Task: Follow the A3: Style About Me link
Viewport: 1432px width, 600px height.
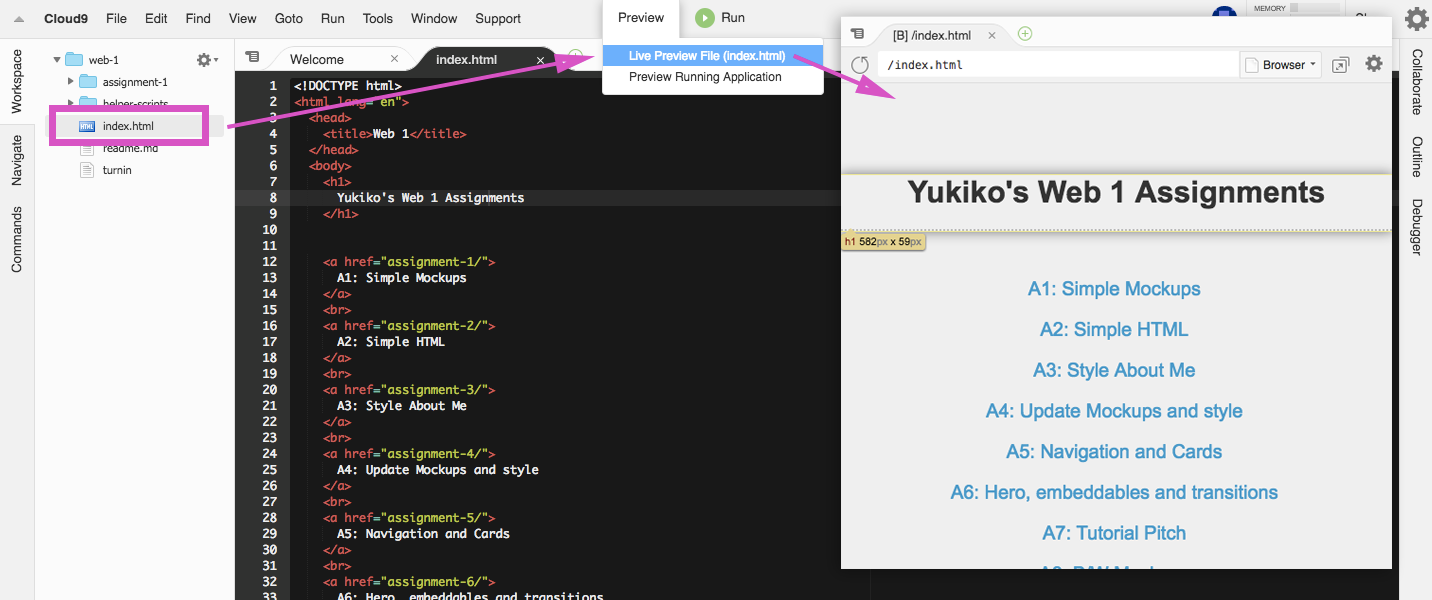Action: click(1114, 370)
